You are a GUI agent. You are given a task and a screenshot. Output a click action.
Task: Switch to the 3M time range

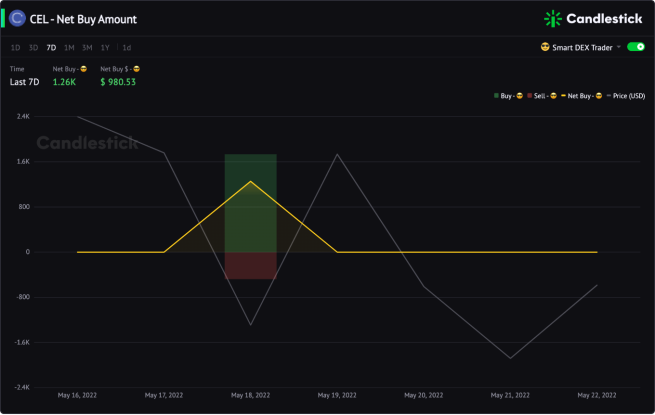(x=87, y=48)
